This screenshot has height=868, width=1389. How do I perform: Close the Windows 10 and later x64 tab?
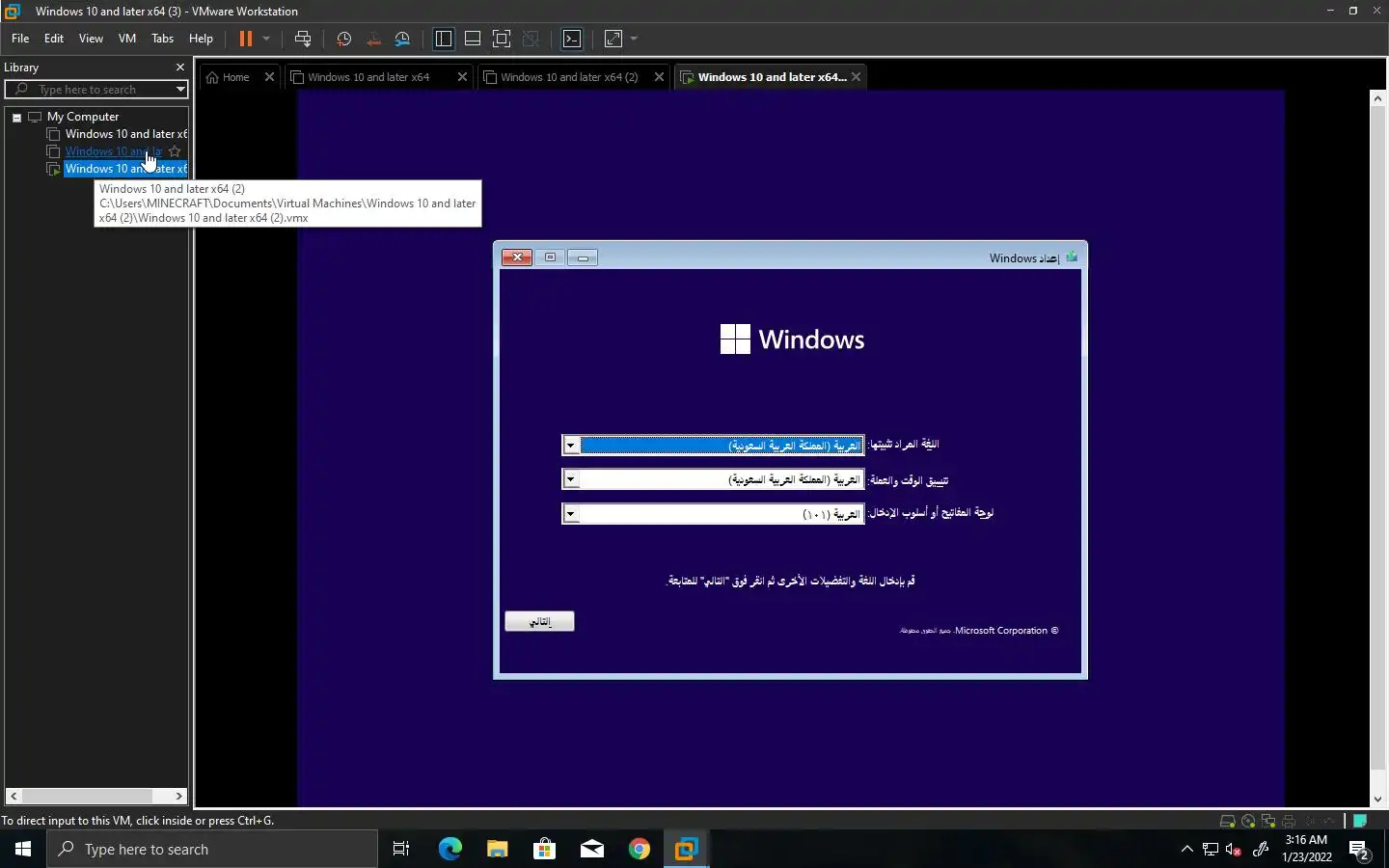click(x=462, y=77)
